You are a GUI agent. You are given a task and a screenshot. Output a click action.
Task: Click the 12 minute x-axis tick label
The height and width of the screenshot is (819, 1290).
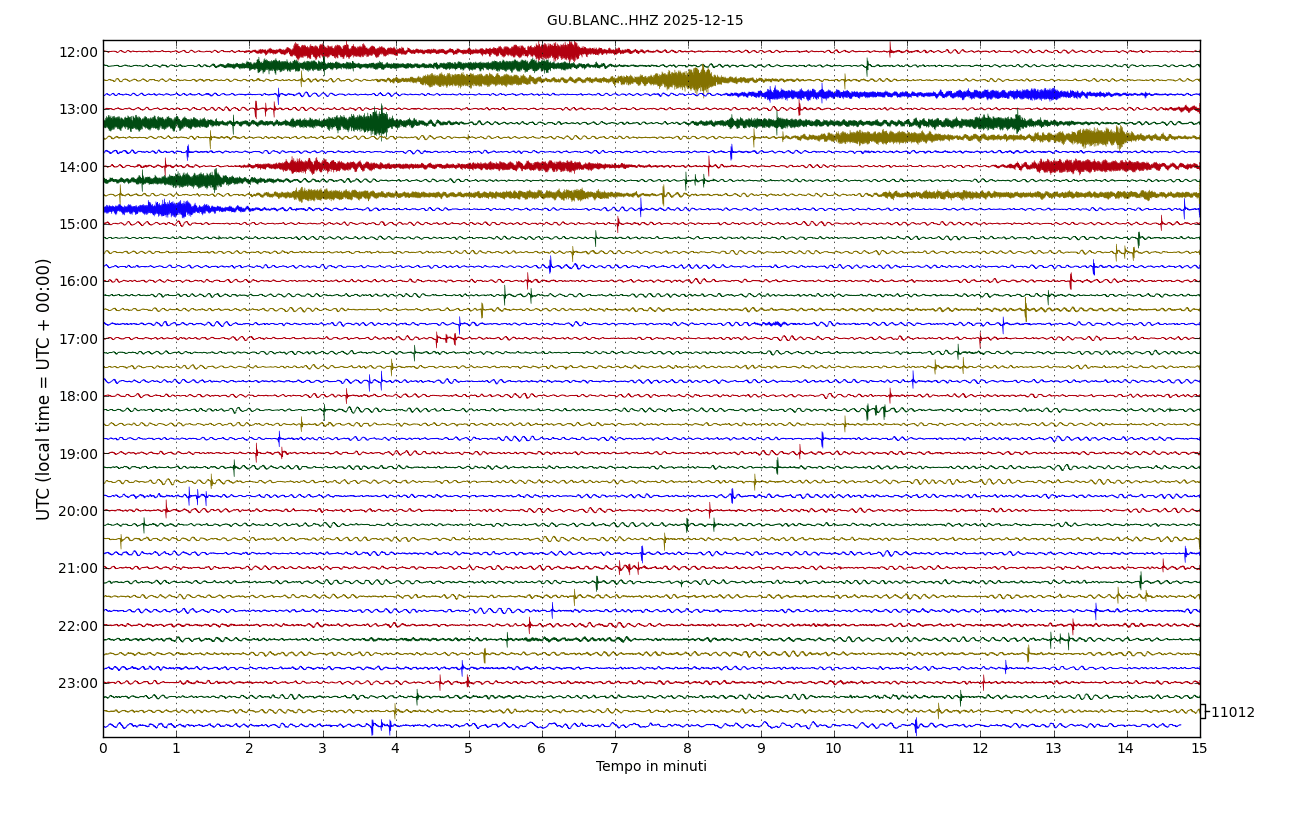980,749
